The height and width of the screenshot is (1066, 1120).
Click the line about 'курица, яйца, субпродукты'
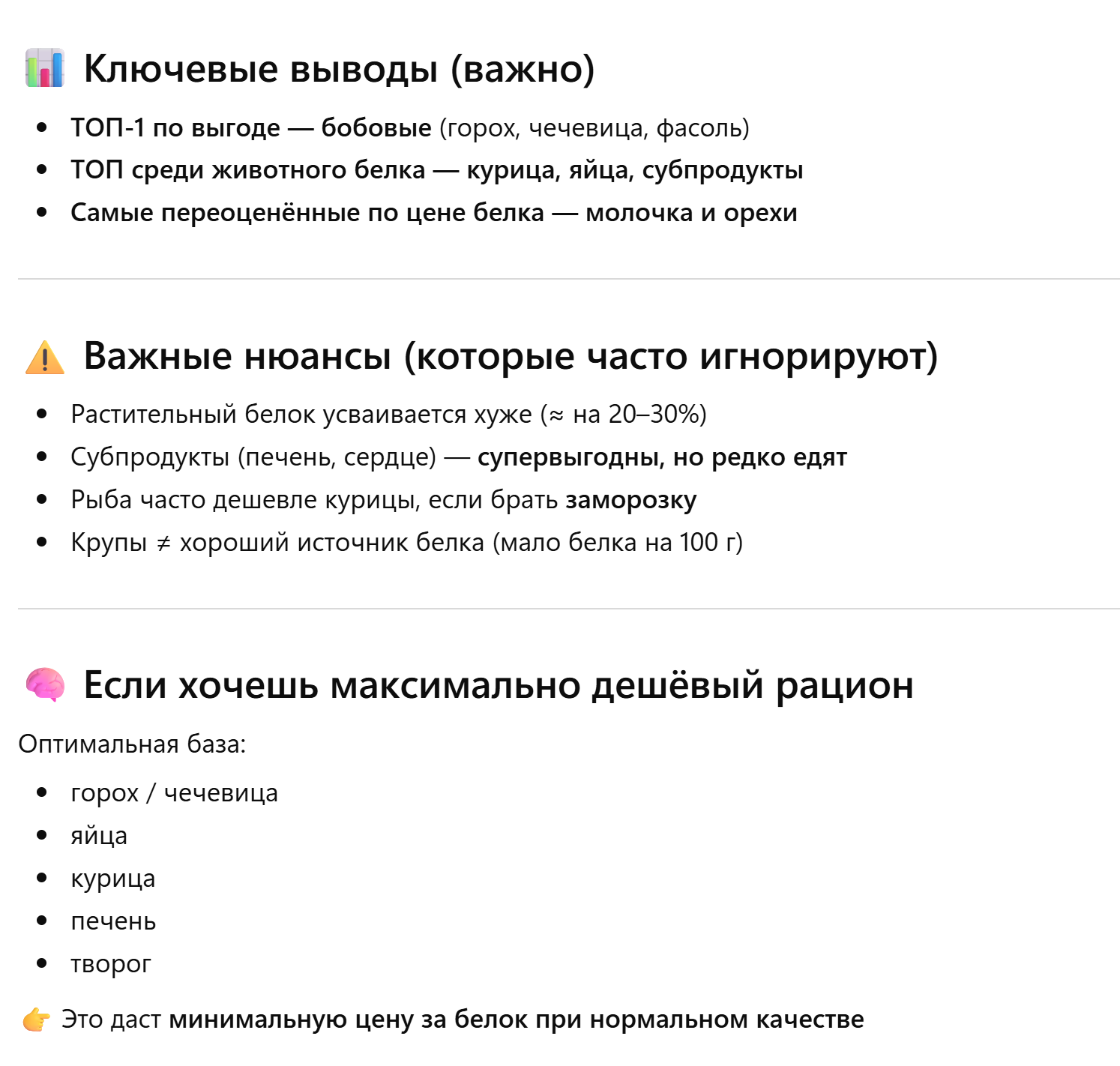point(437,170)
